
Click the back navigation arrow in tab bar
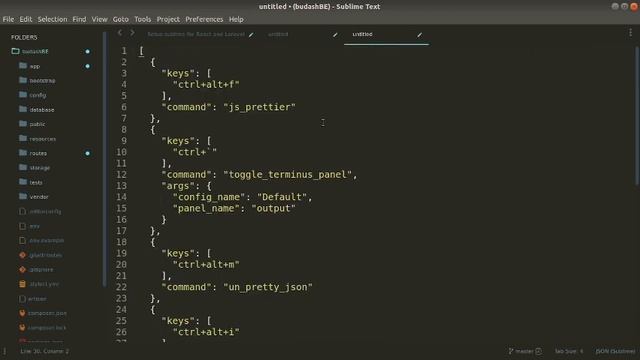coord(120,33)
